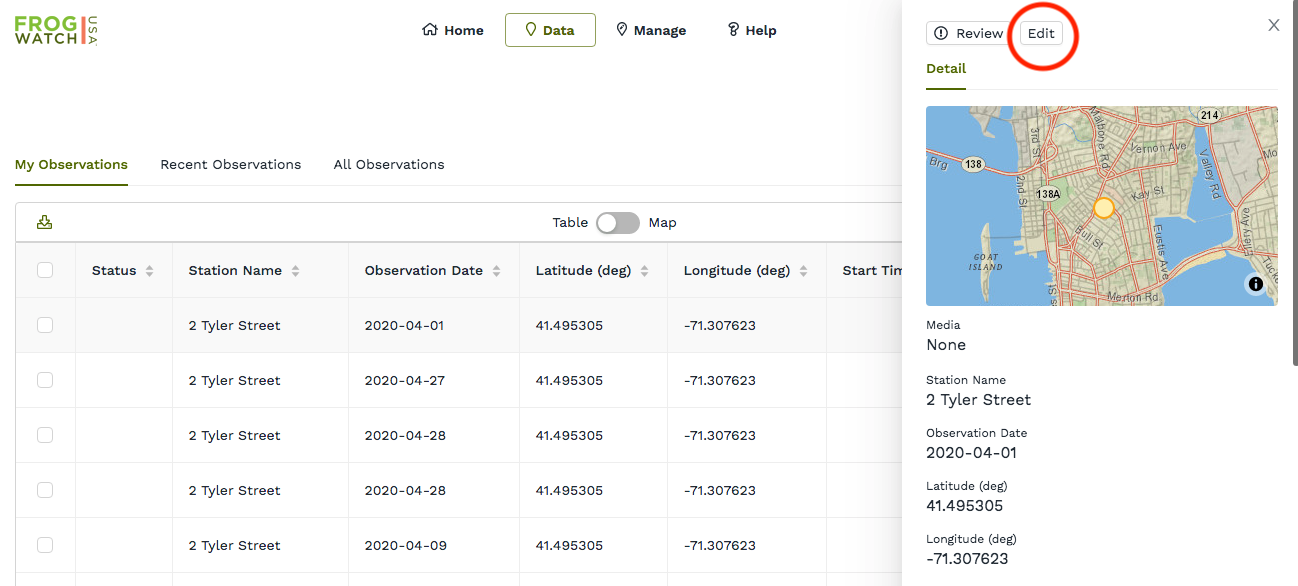Sort by Status column arrows
1298x586 pixels.
[149, 271]
